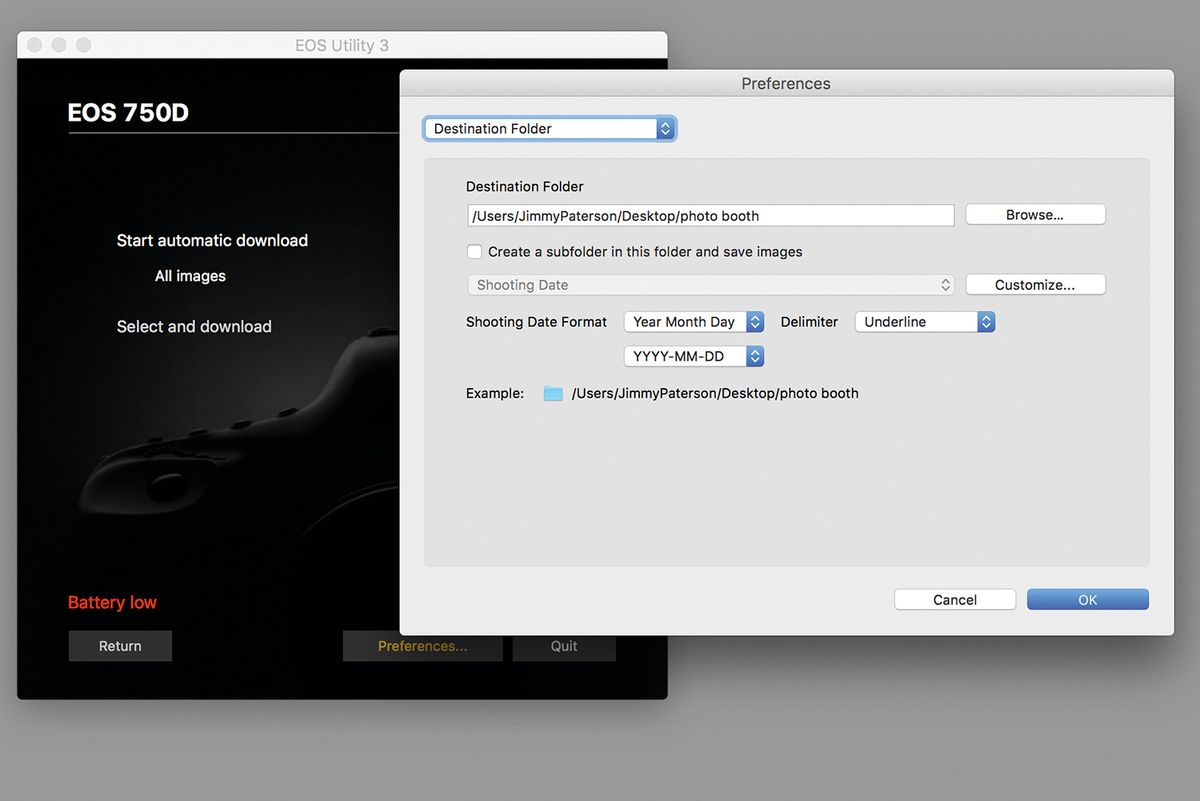Open Preferences... in EOS Utility window

422,646
